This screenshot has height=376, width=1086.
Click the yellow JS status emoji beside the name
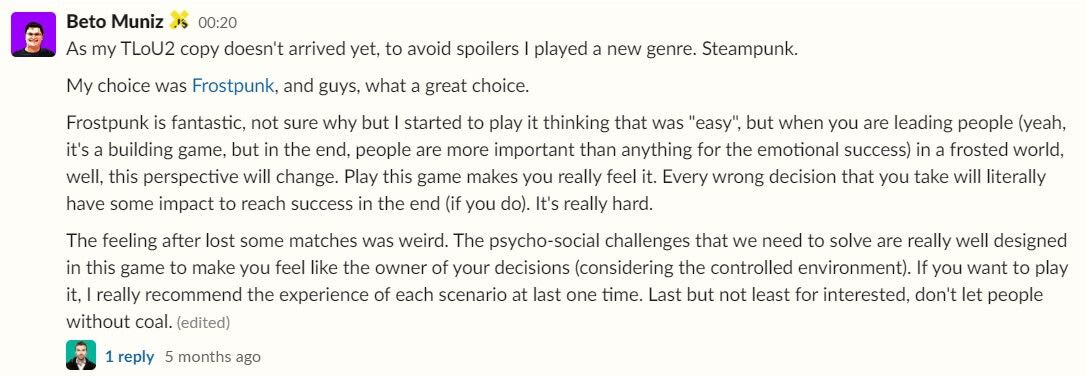(179, 21)
